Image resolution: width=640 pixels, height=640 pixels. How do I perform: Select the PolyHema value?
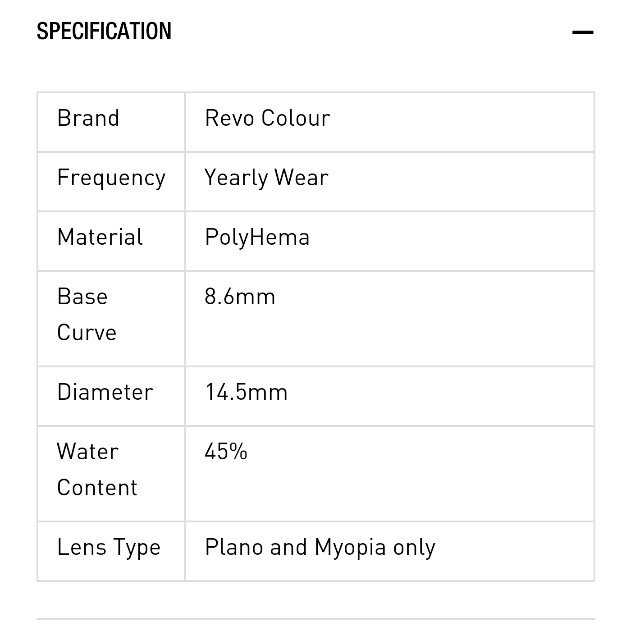coord(257,238)
